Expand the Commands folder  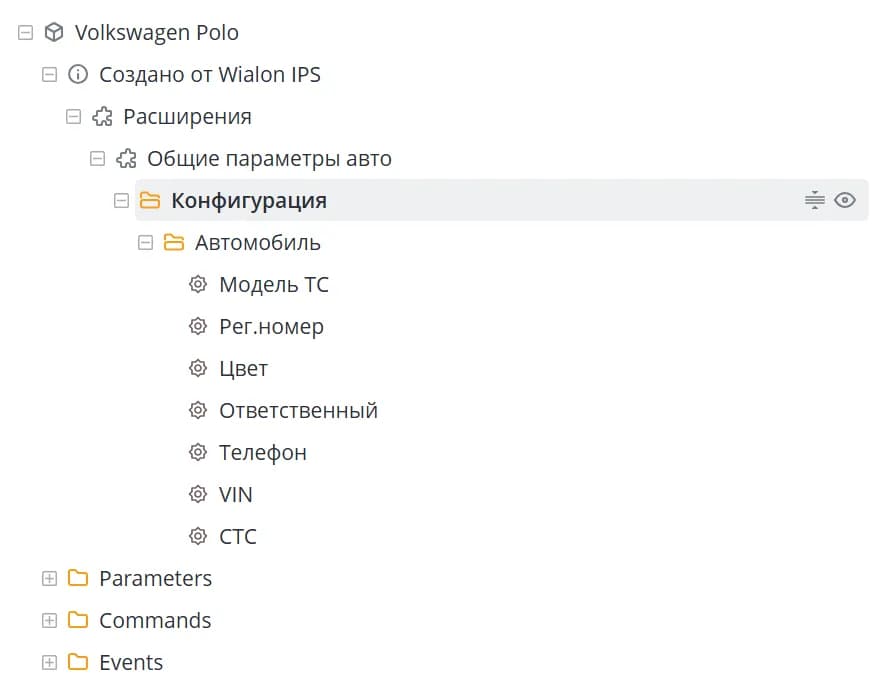click(x=49, y=620)
